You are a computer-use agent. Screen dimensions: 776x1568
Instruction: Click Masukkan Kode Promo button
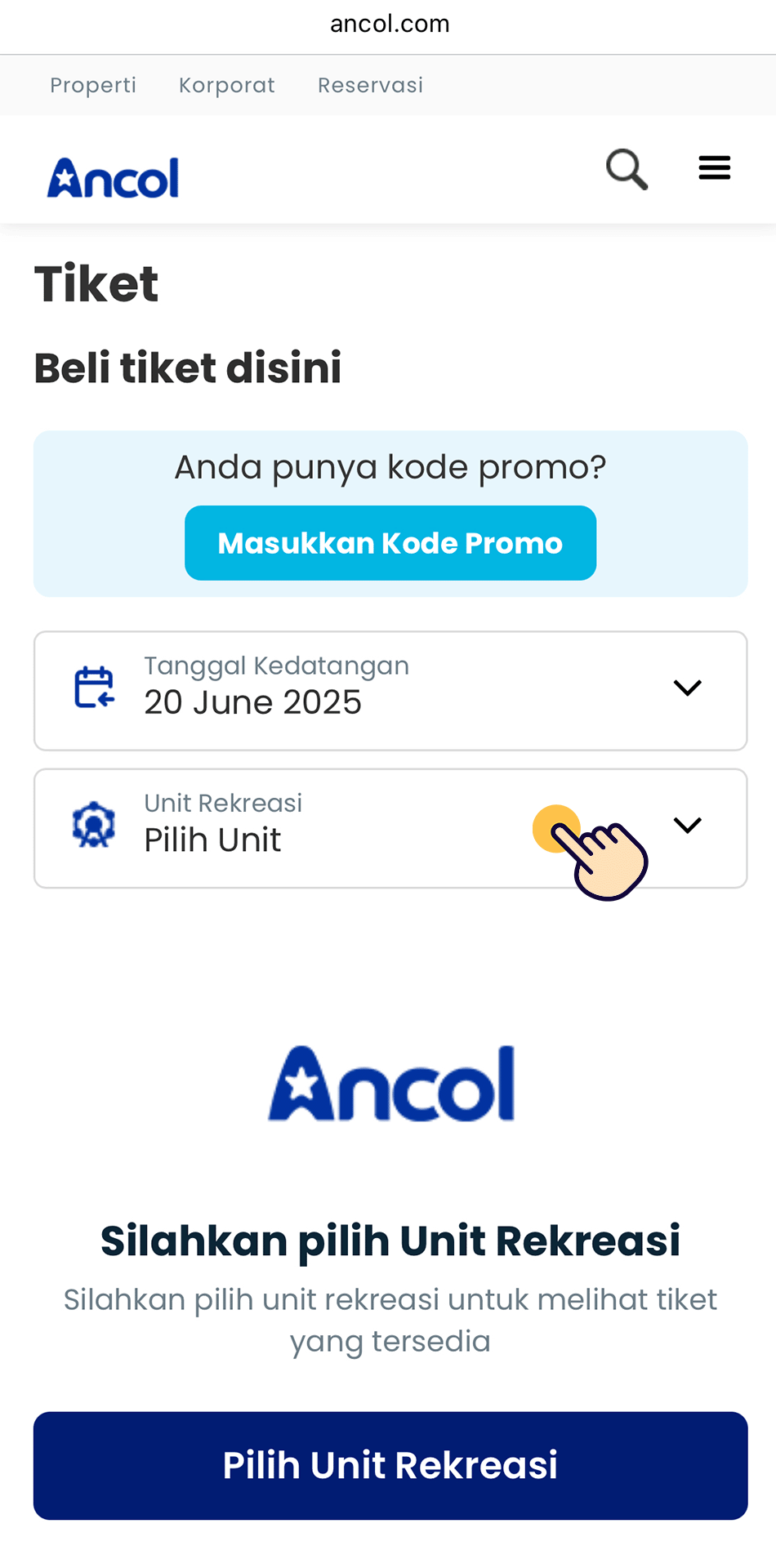click(x=390, y=543)
